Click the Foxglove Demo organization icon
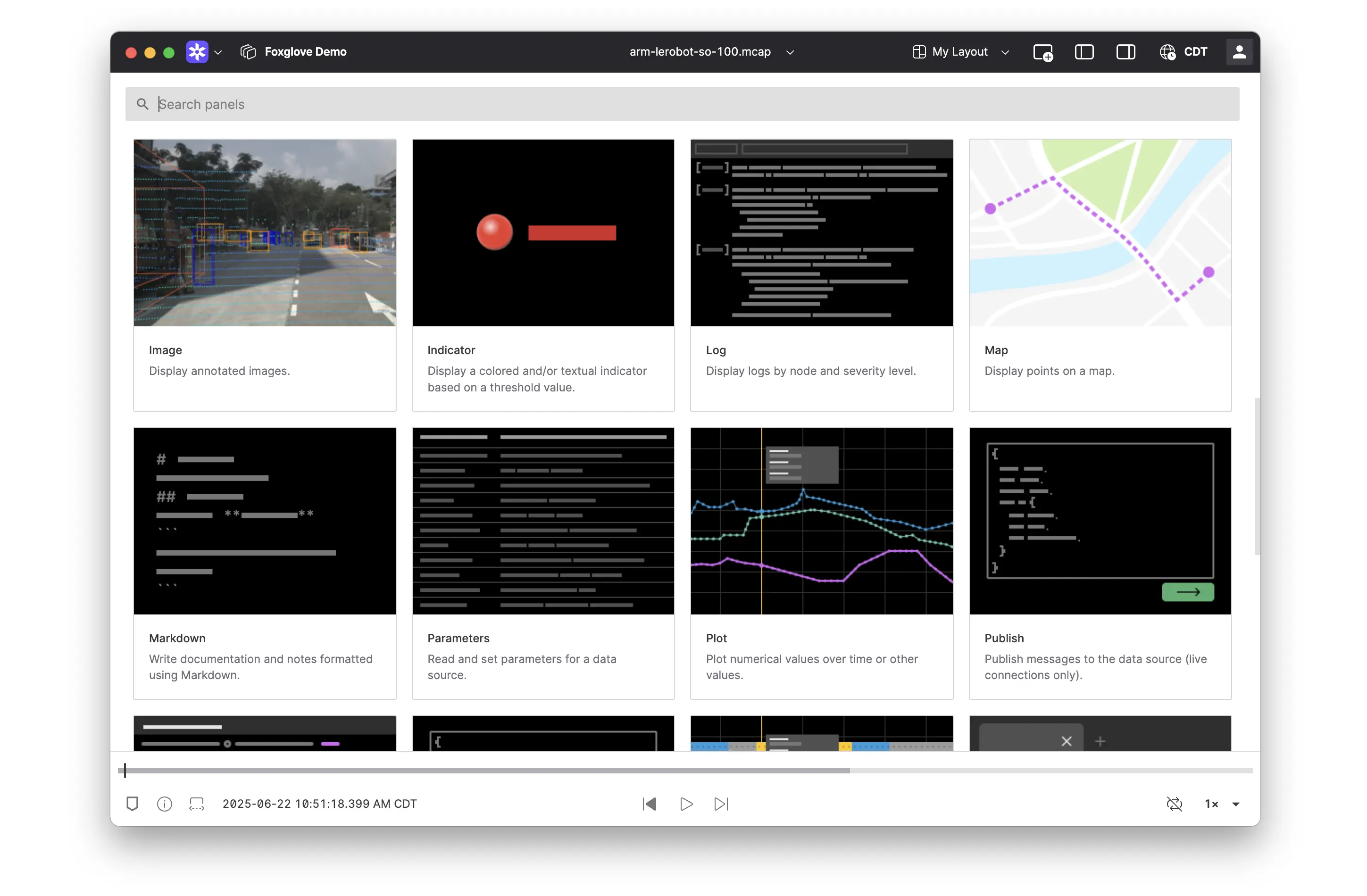Screen dimensions: 1367x896 coord(248,52)
